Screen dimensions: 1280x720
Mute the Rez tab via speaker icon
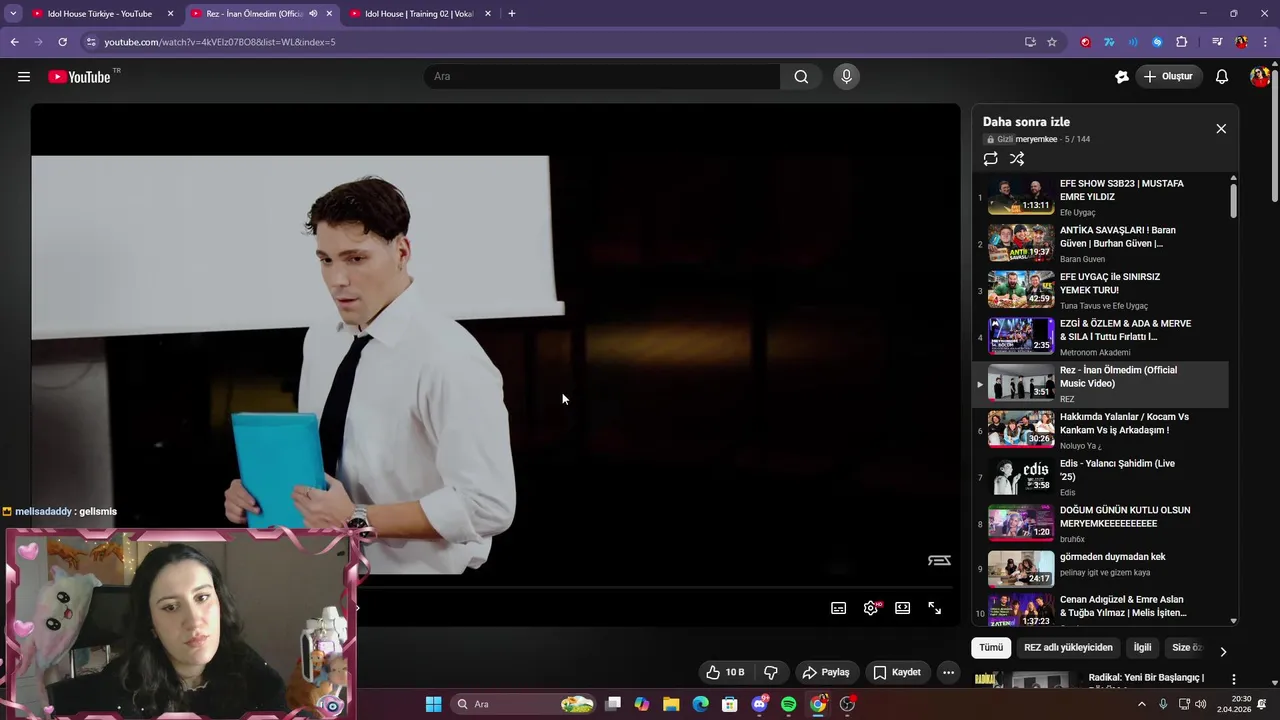point(313,14)
